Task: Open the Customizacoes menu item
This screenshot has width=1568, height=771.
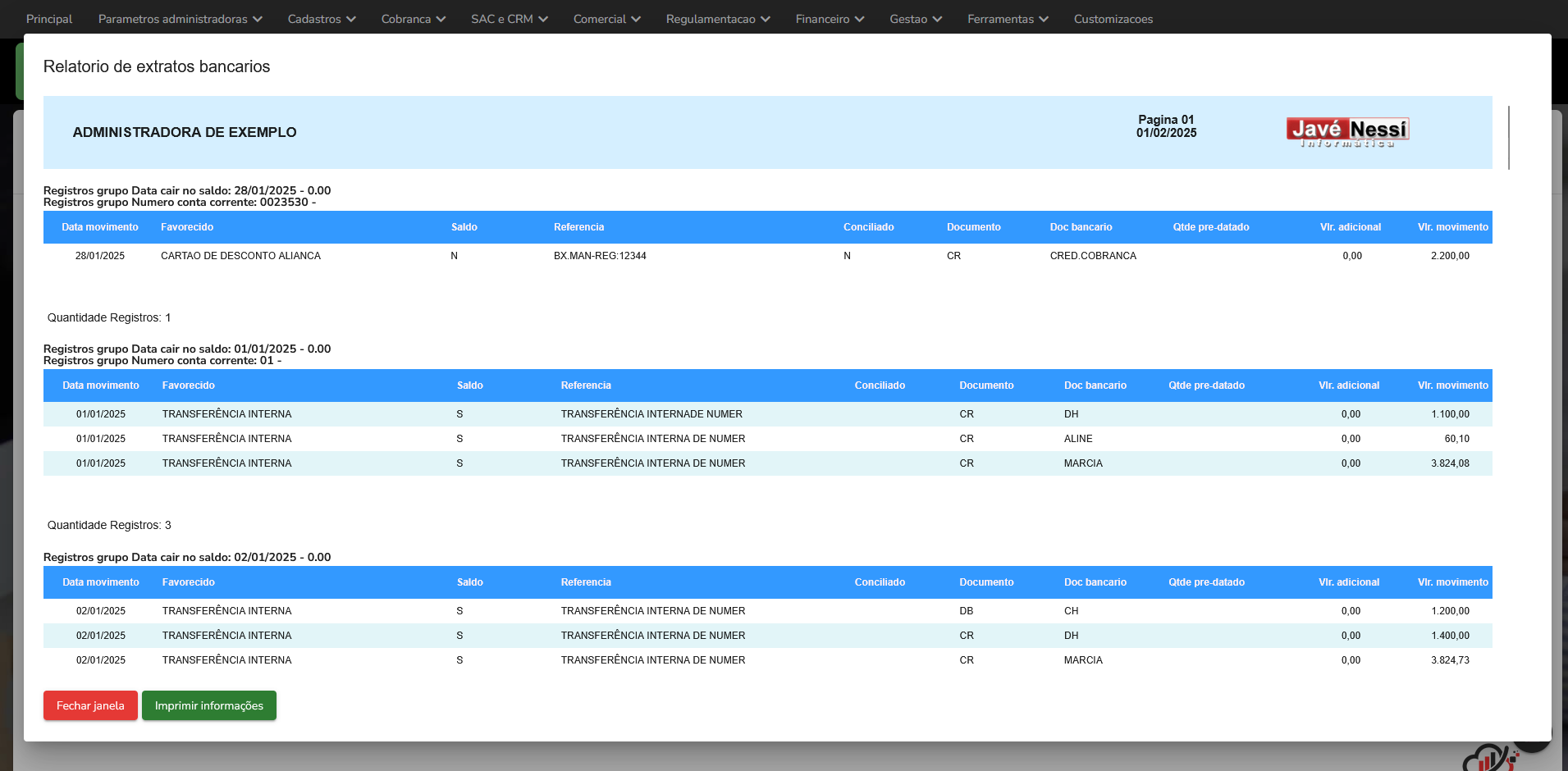Action: (x=1113, y=19)
